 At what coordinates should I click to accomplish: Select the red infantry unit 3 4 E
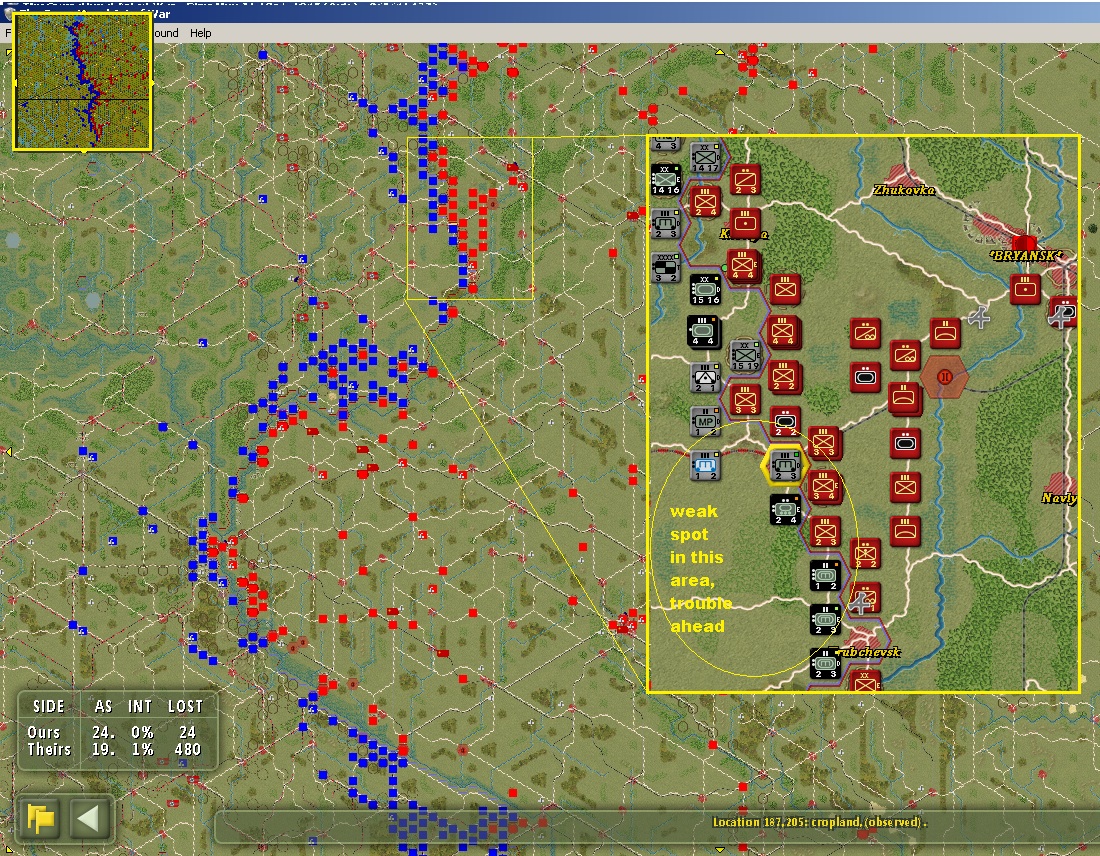(824, 488)
